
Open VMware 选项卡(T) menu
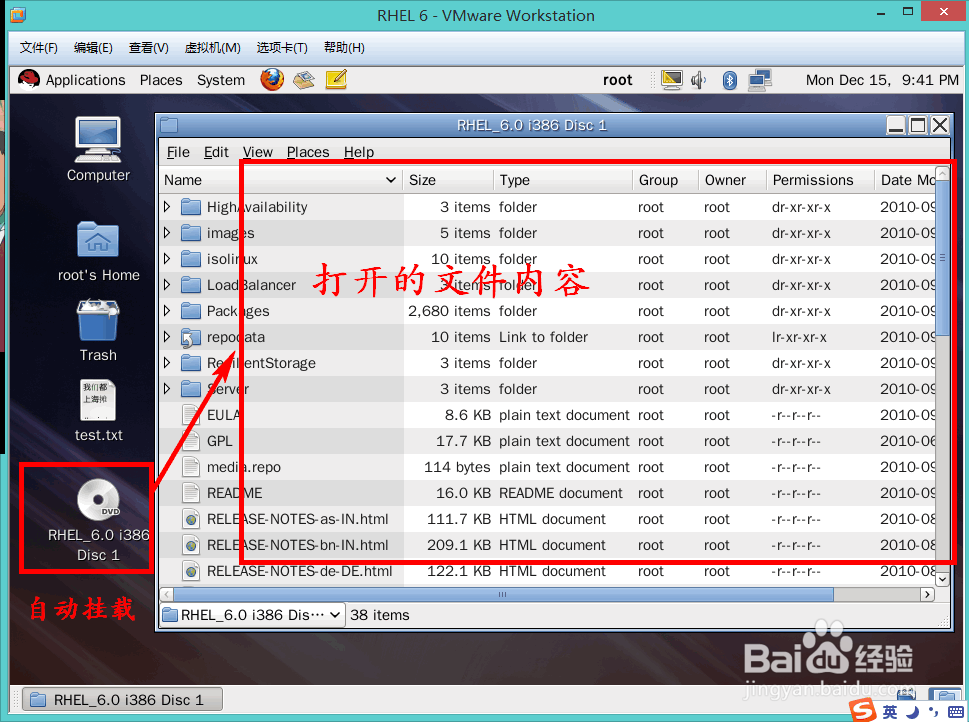282,48
